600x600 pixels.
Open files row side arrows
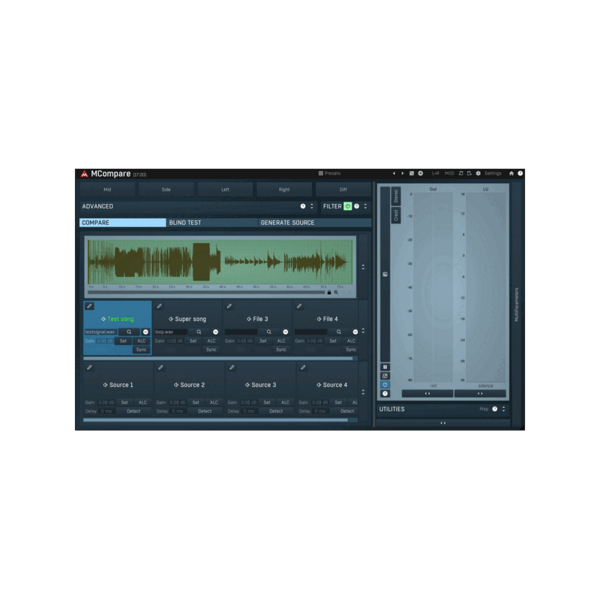coord(363,331)
